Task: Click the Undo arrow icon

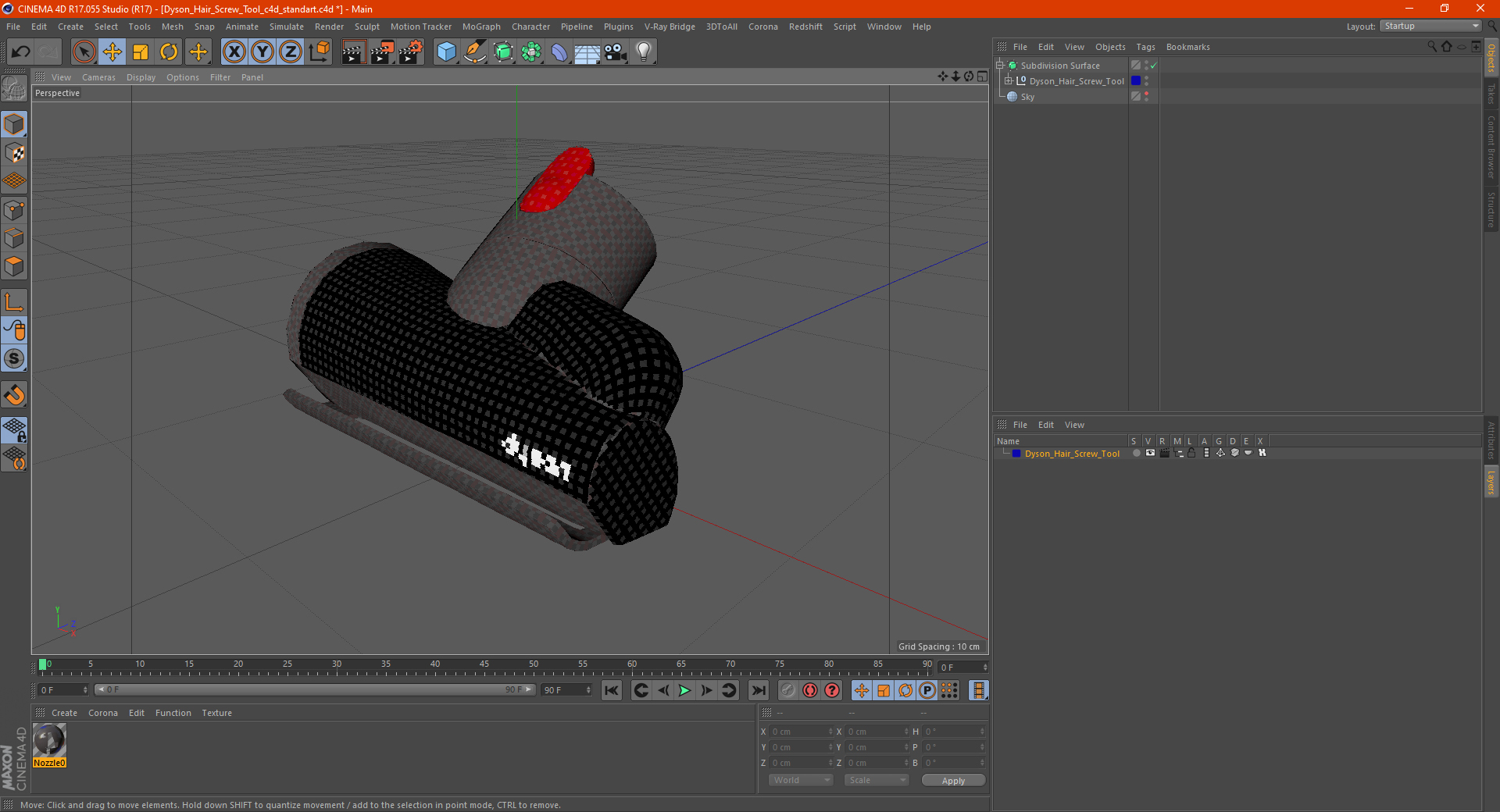Action: click(21, 52)
